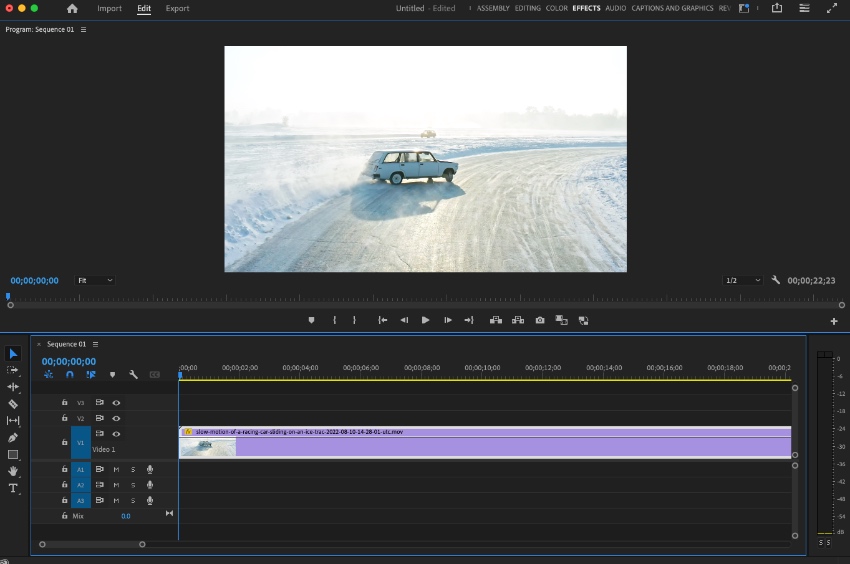The image size is (850, 564).
Task: Open the Fit zoom level dropdown
Action: click(x=95, y=281)
